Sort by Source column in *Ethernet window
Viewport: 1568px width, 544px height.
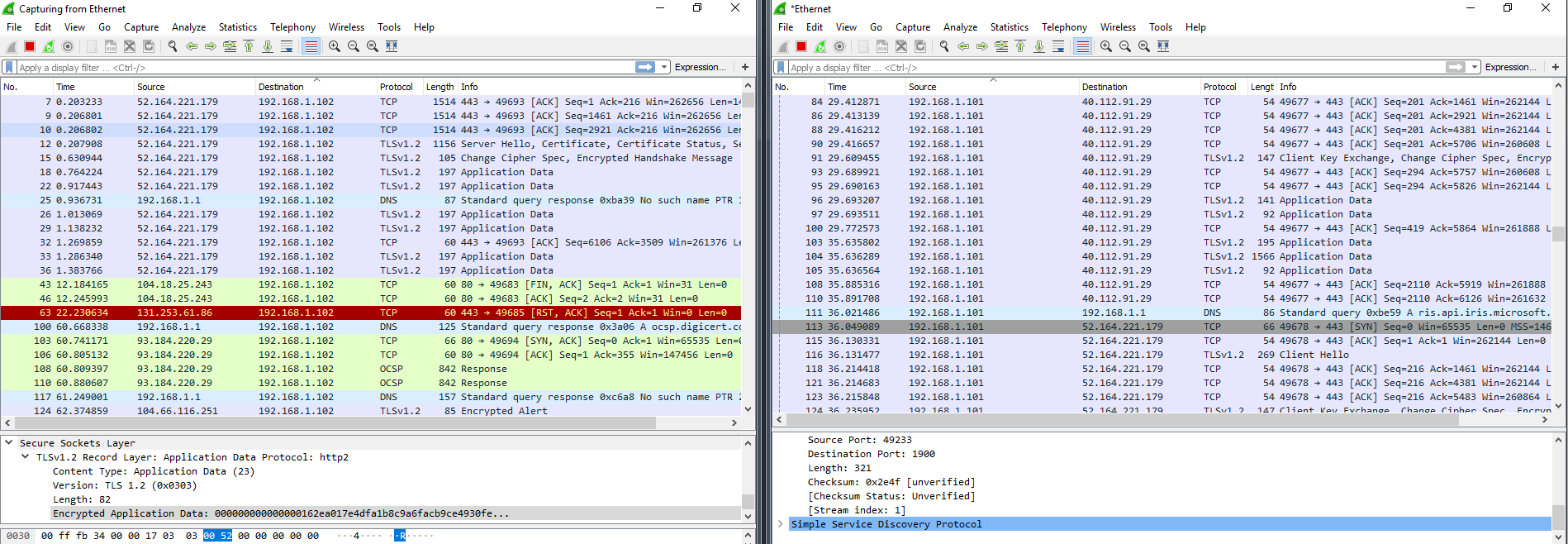(992, 87)
